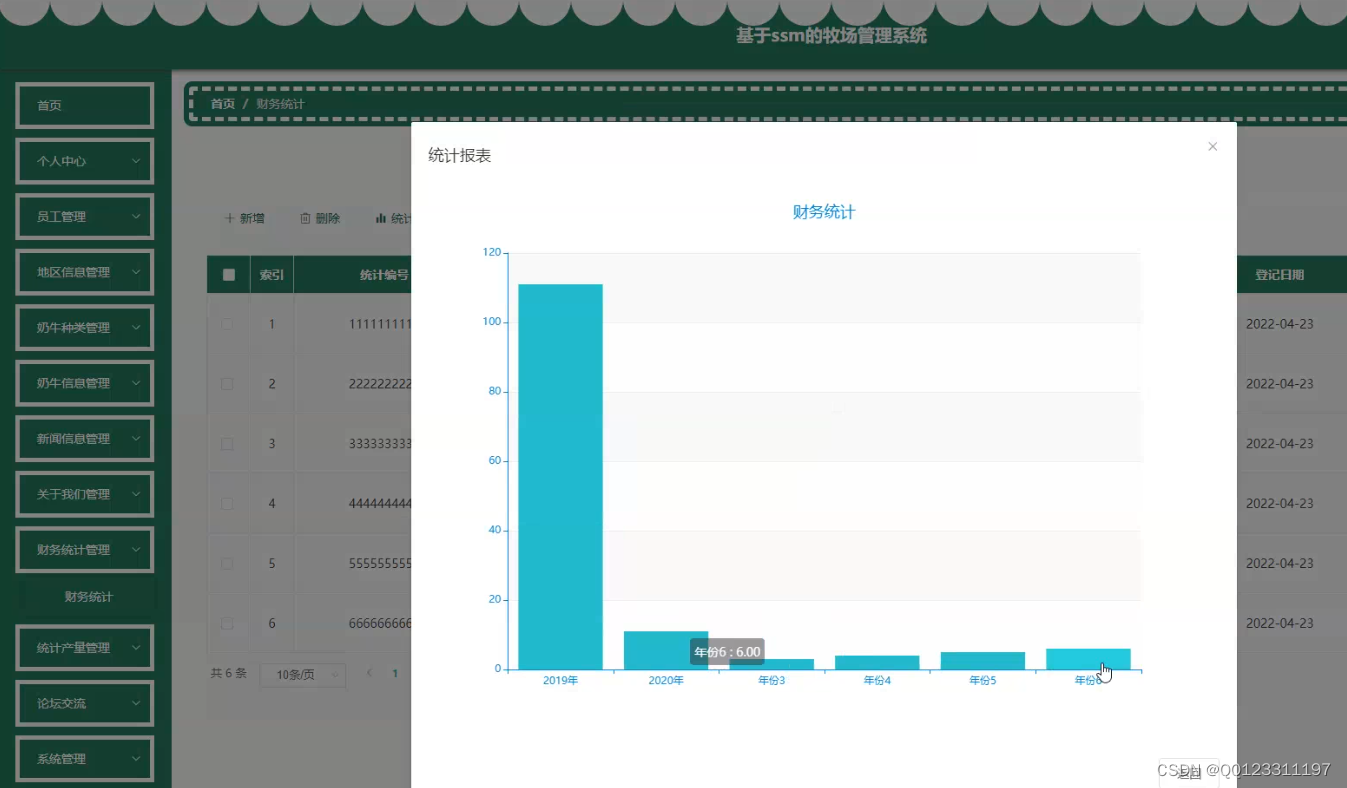Tick the checkbox for row 6

[x=227, y=624]
